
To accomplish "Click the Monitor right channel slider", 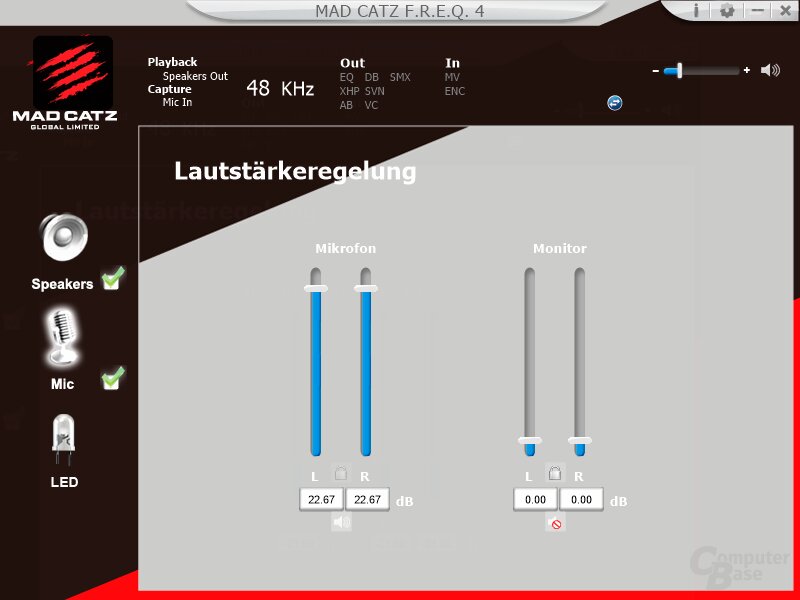I will click(580, 362).
